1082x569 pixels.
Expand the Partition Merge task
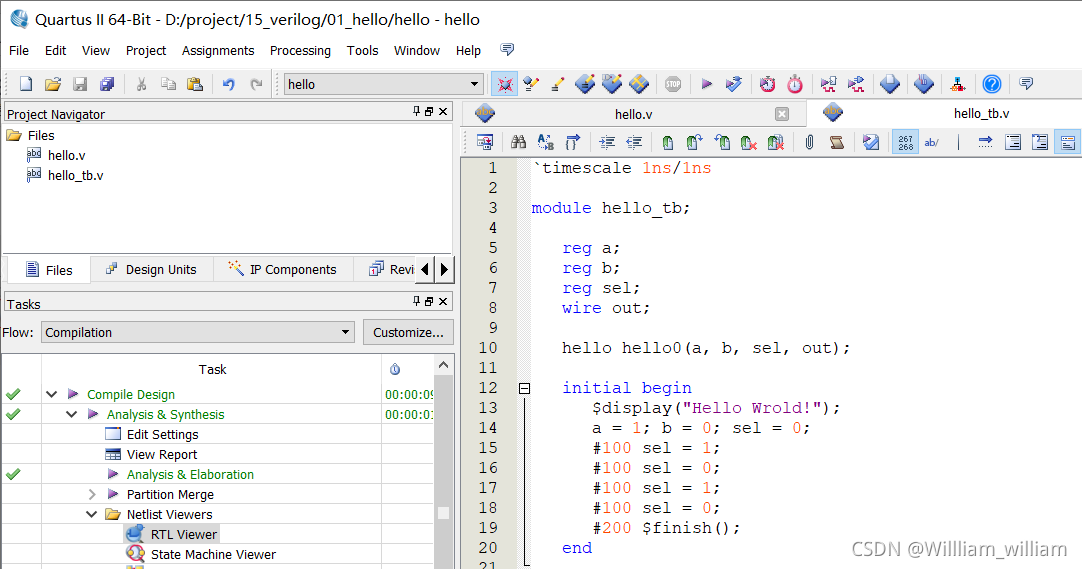92,495
